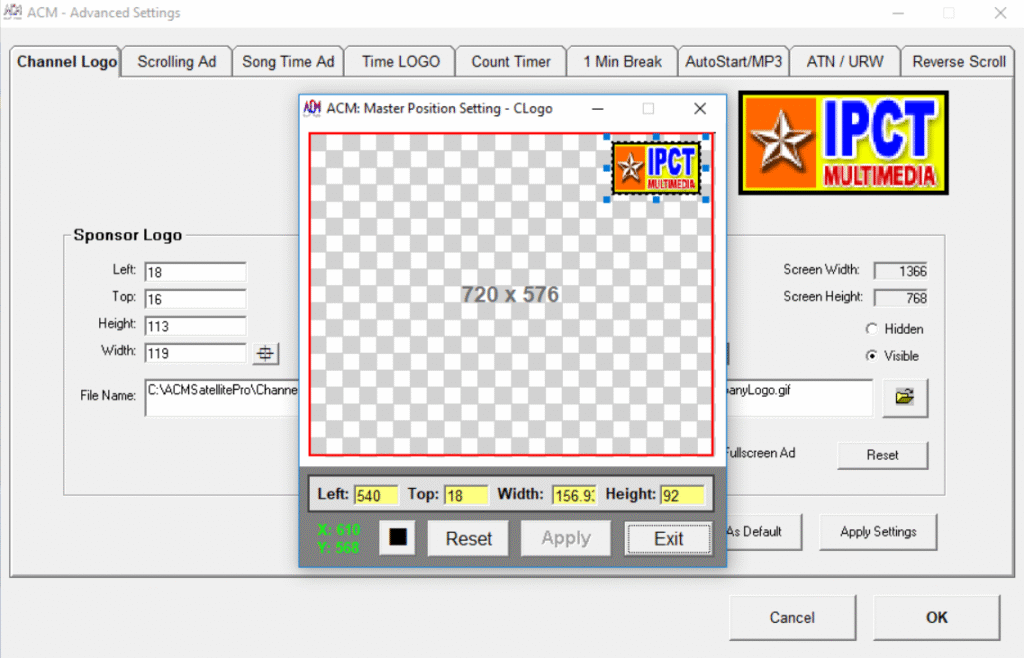Exit the Master Position Setting dialog
Screen dimensions: 1024x658
point(668,538)
